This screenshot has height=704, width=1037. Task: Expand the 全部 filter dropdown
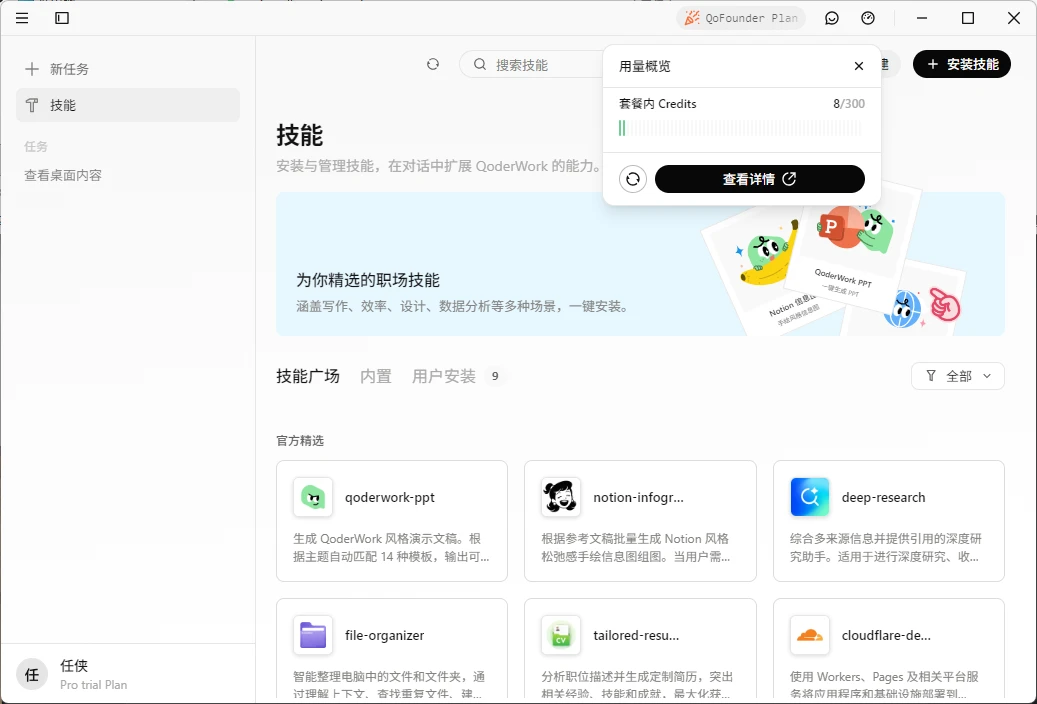(957, 376)
